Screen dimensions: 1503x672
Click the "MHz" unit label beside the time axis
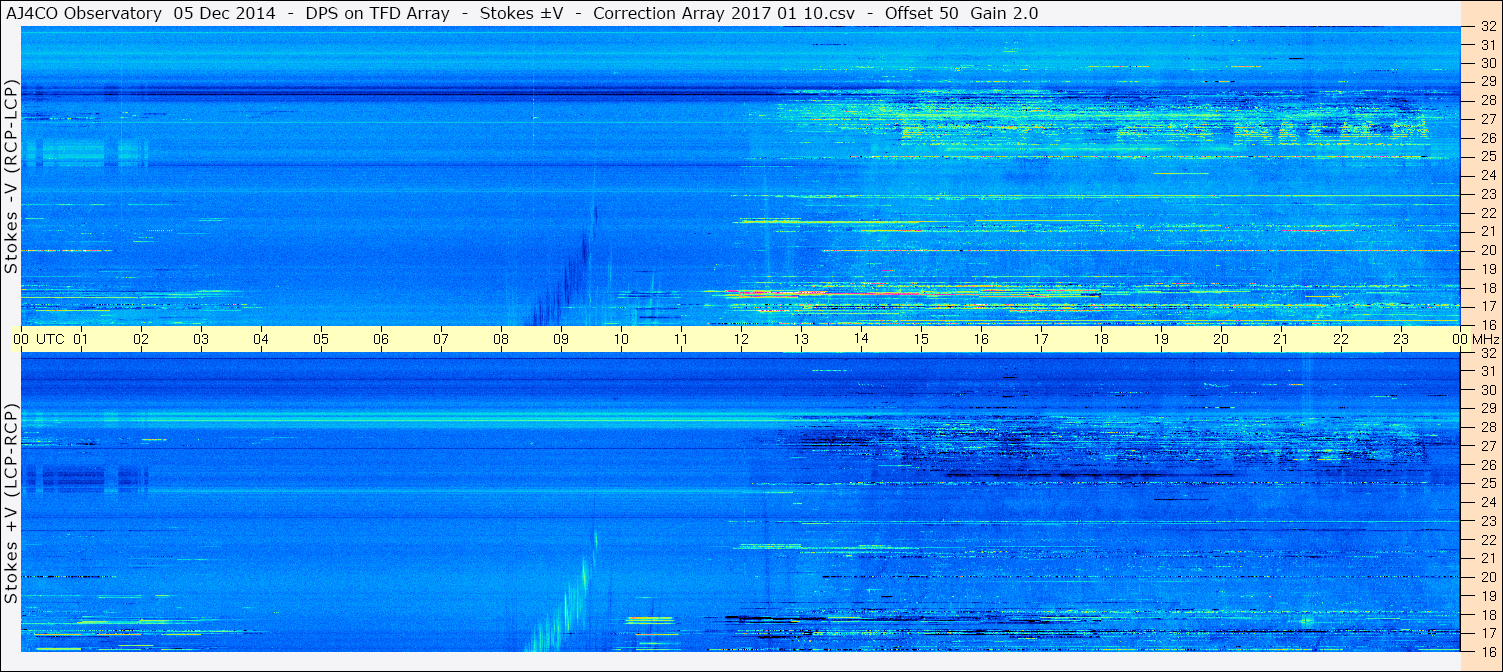1484,339
